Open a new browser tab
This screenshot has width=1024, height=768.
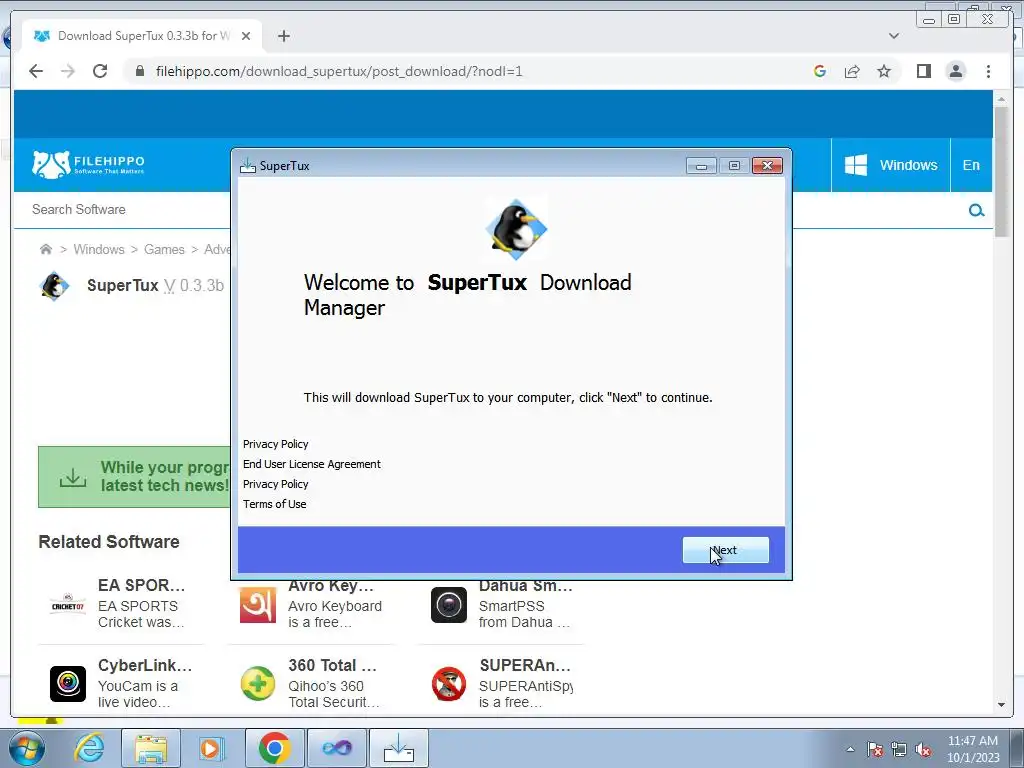click(283, 36)
